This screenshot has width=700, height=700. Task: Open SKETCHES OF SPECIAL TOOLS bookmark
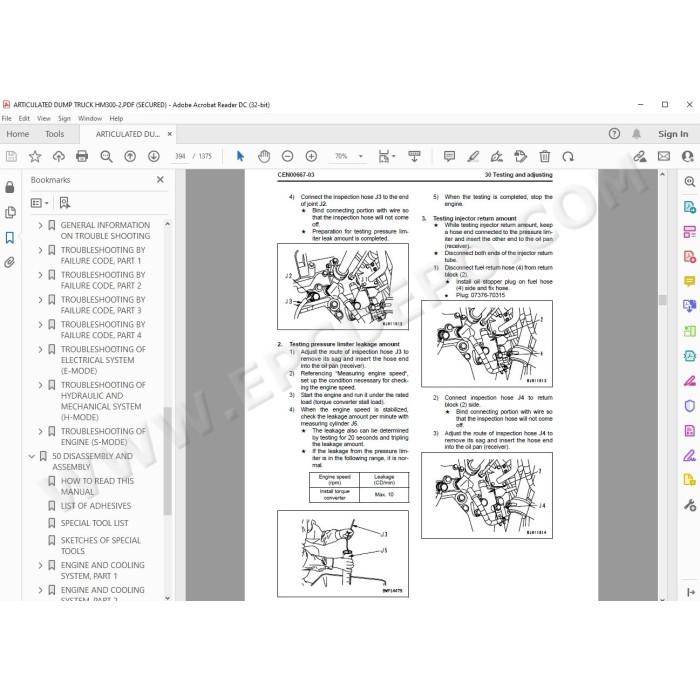point(100,546)
